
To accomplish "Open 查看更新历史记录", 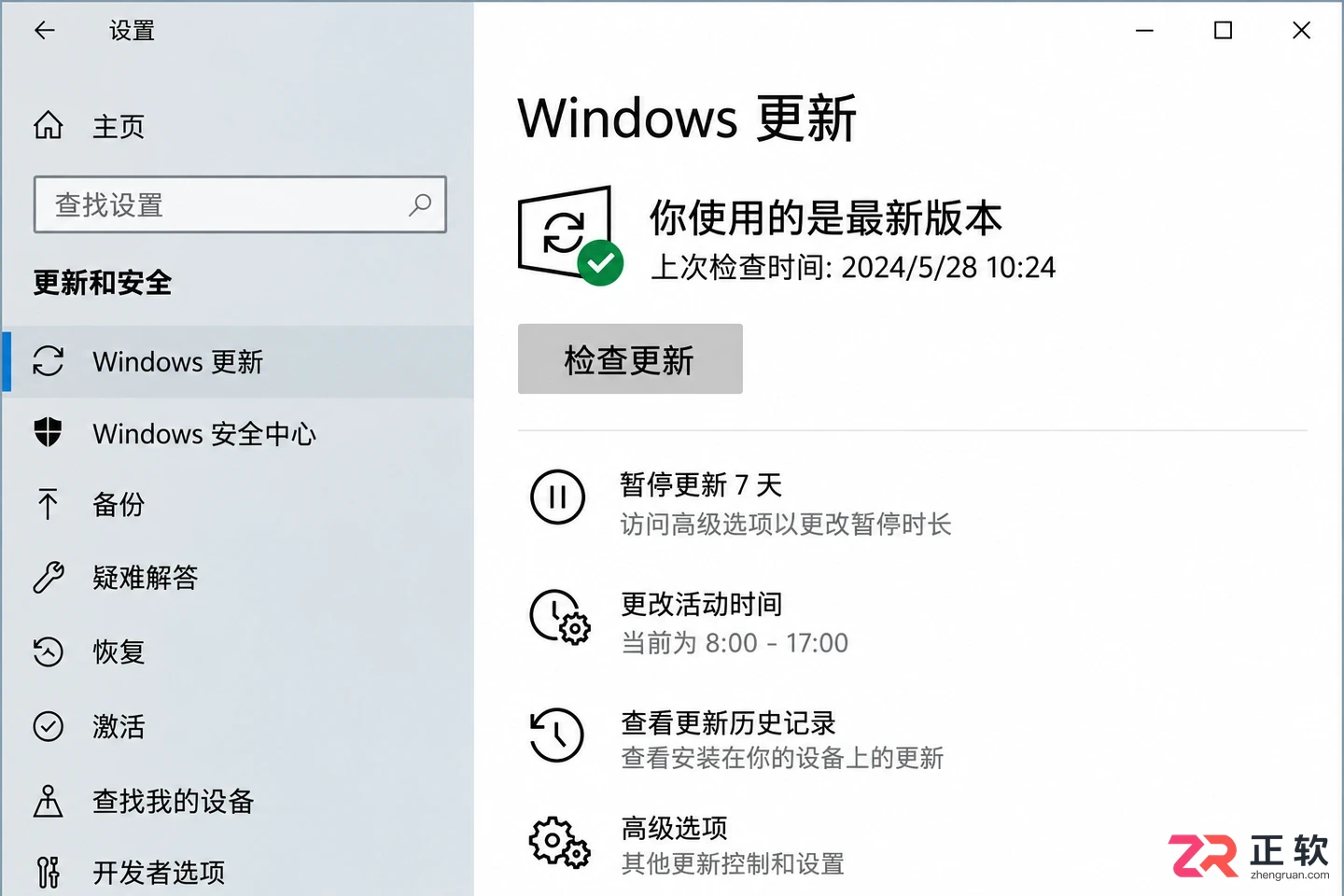I will point(729,722).
